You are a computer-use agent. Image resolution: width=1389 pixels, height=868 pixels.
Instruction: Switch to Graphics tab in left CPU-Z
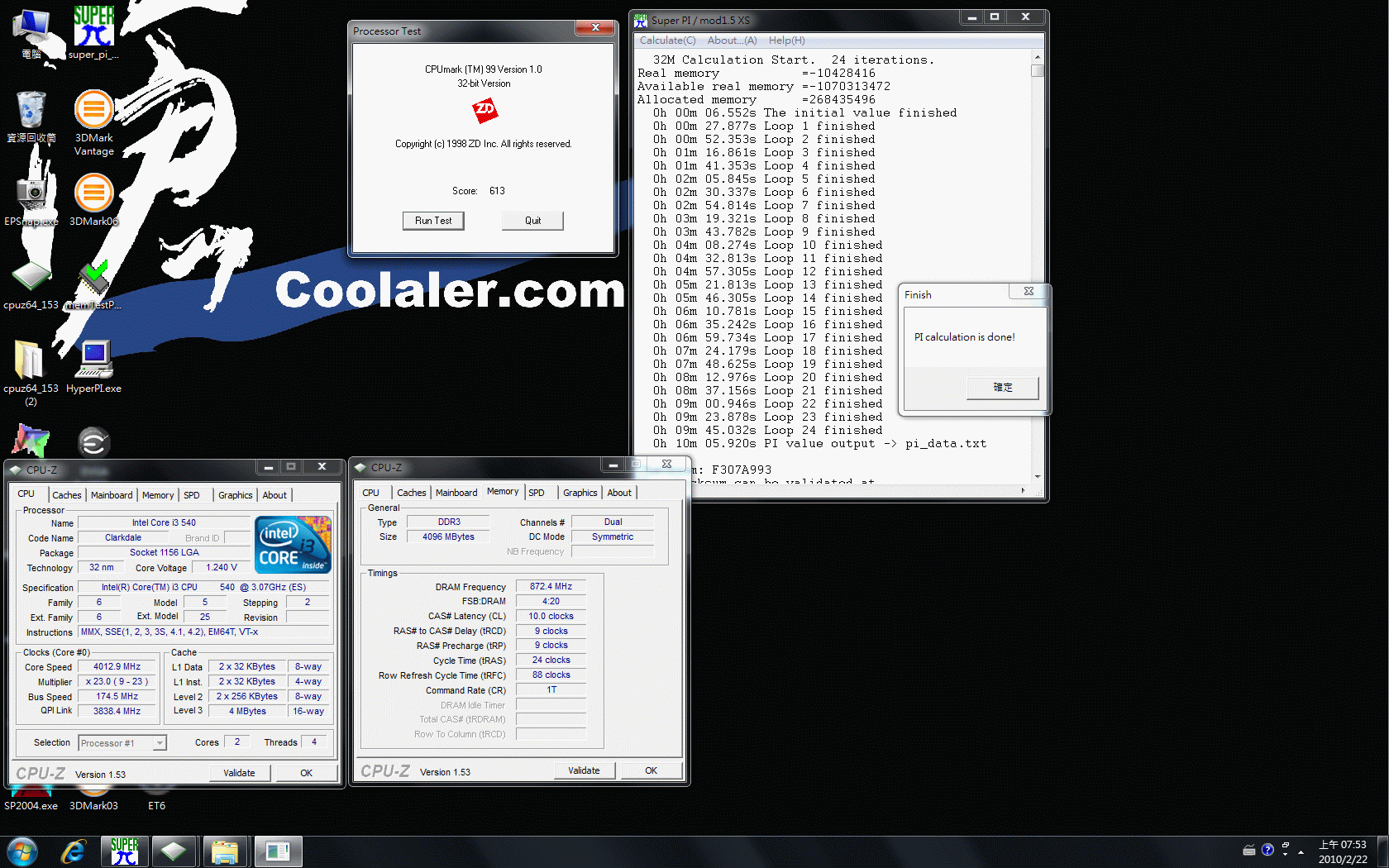[236, 495]
